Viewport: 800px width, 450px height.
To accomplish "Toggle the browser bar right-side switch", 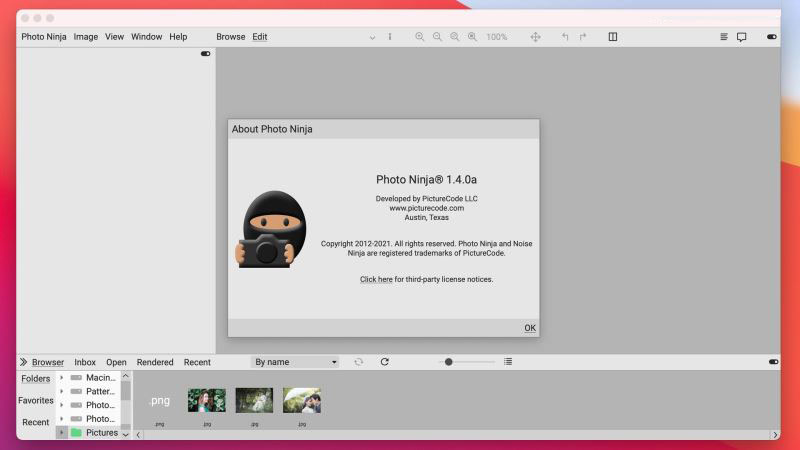I will pyautogui.click(x=773, y=362).
